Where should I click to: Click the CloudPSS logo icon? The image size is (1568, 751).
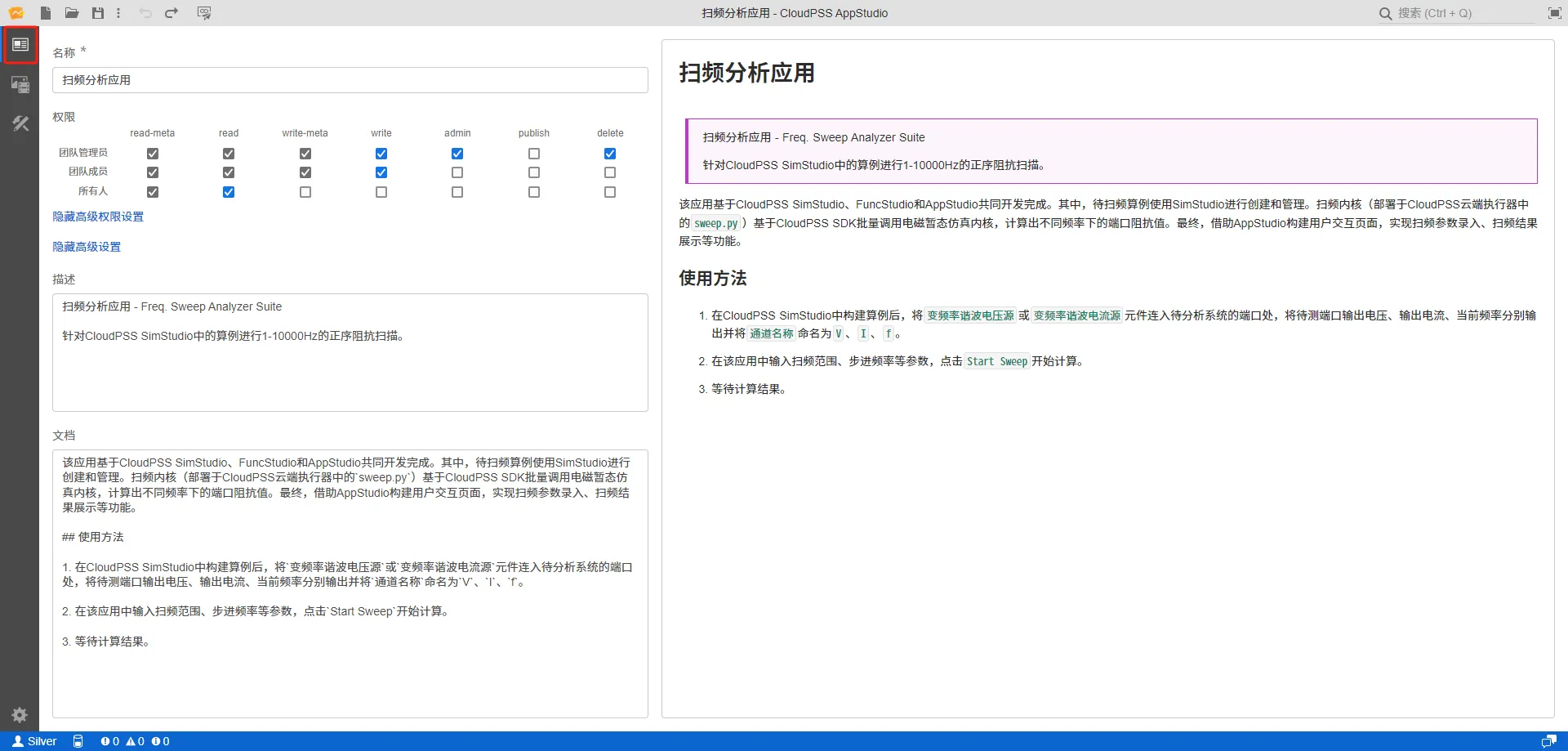pyautogui.click(x=16, y=13)
